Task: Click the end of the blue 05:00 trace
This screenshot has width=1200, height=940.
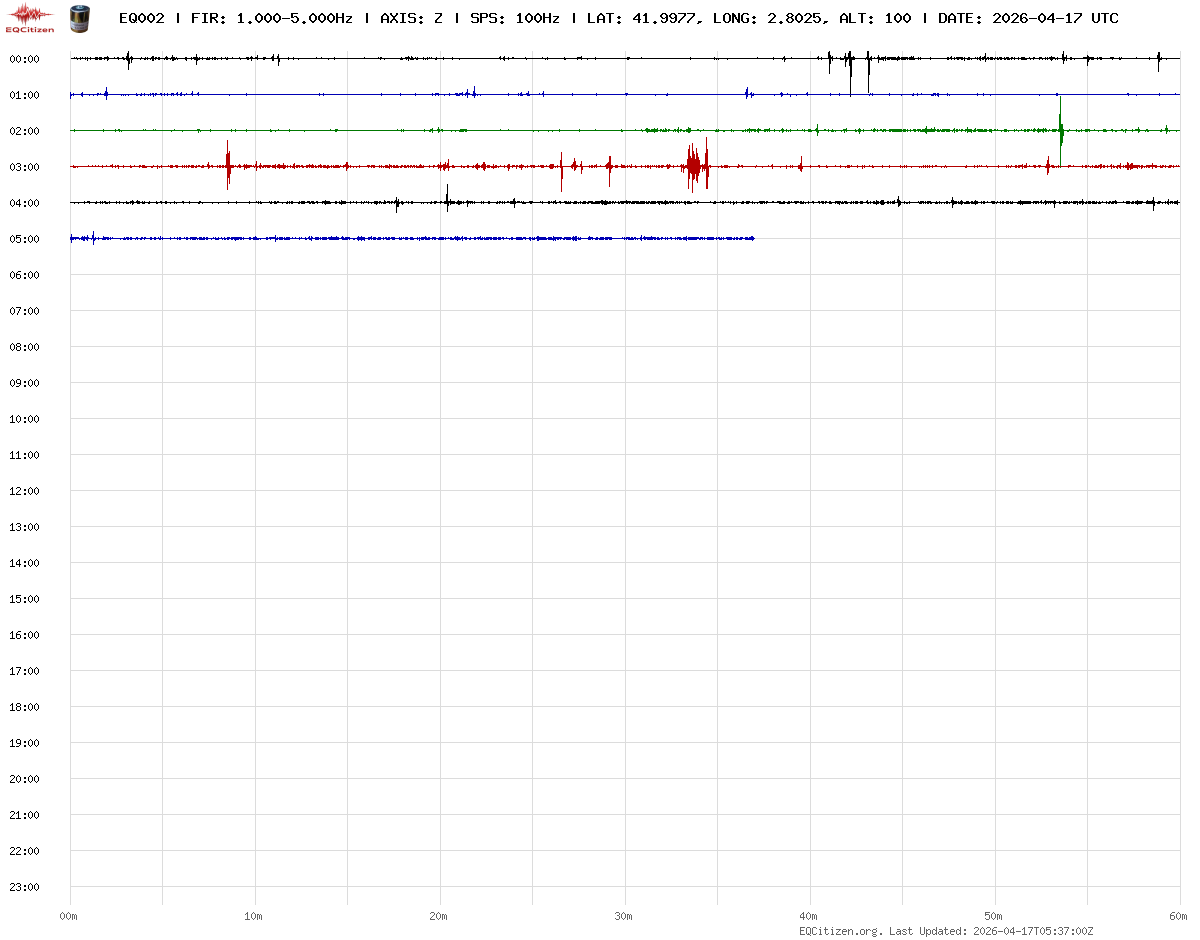Action: tap(752, 238)
